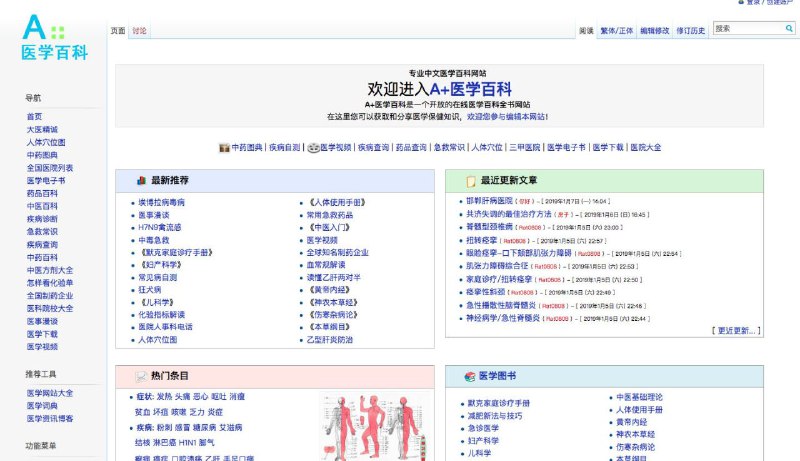This screenshot has width=800, height=461.
Task: Open 药品百科 in the sidebar
Action: [42, 193]
